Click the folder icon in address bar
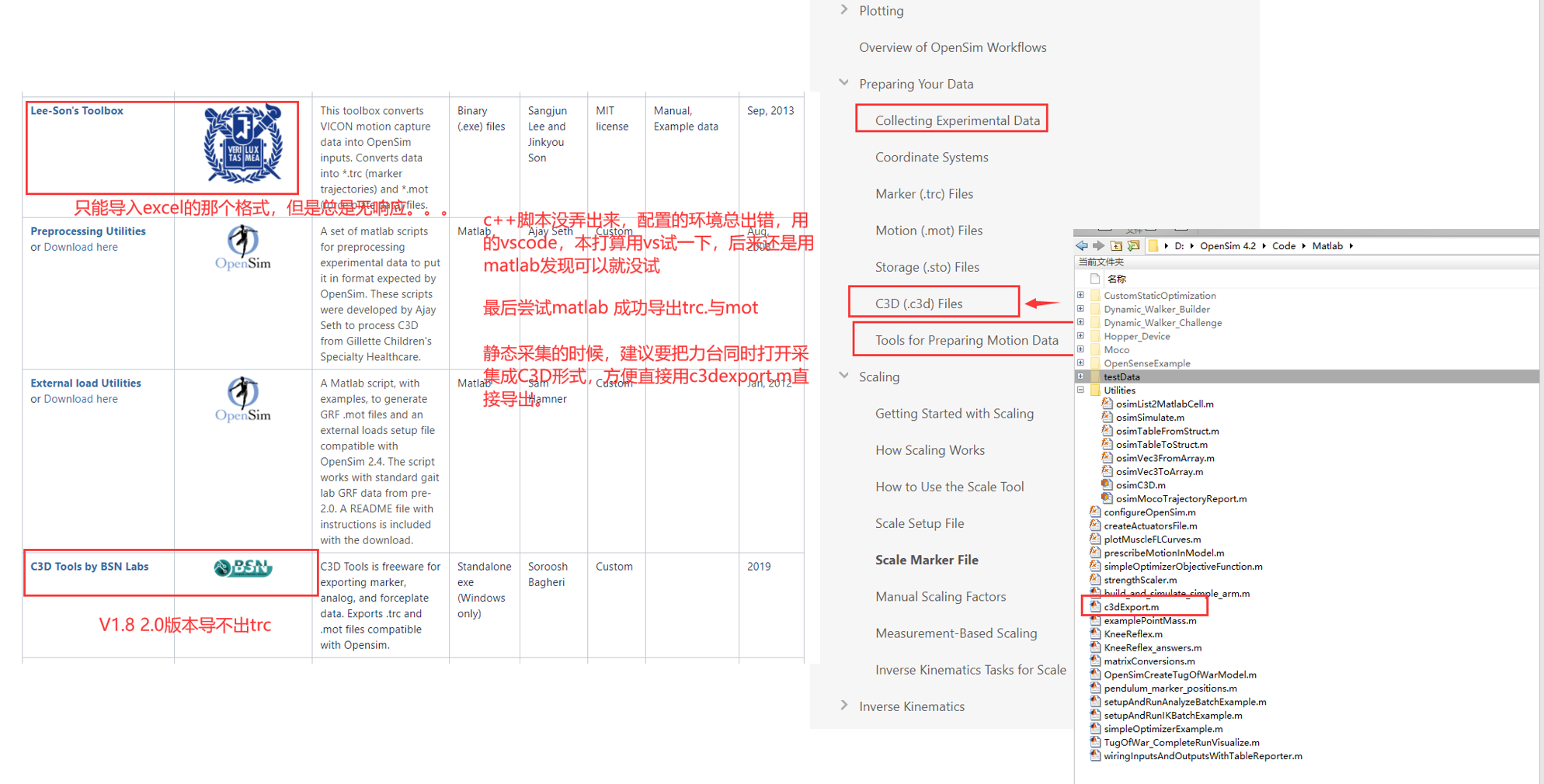The height and width of the screenshot is (784, 1544). pos(1153,246)
